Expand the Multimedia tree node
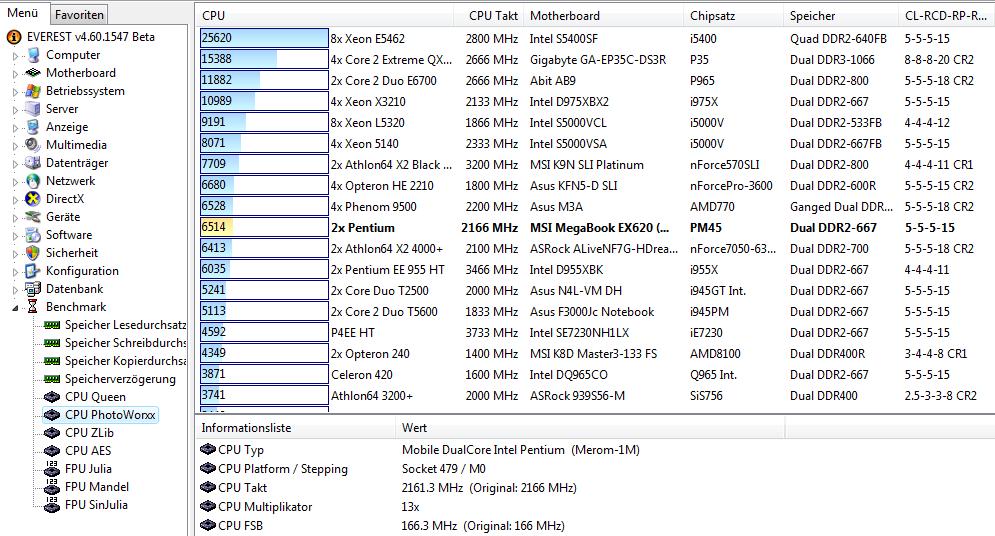Viewport: 995px width, 536px height. tap(16, 145)
